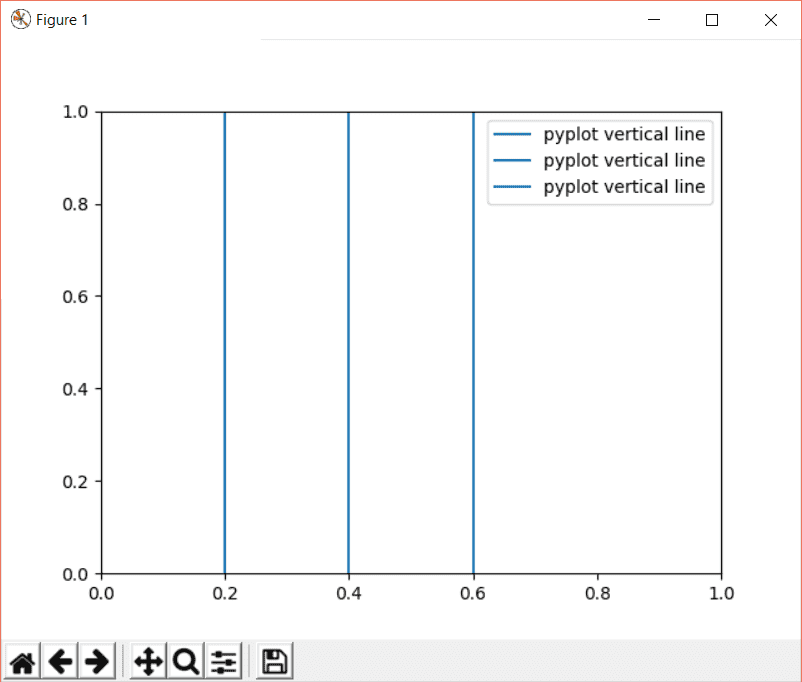Viewport: 802px width, 682px height.
Task: Click the x-axis tick label 0.0
Action: coord(101,593)
